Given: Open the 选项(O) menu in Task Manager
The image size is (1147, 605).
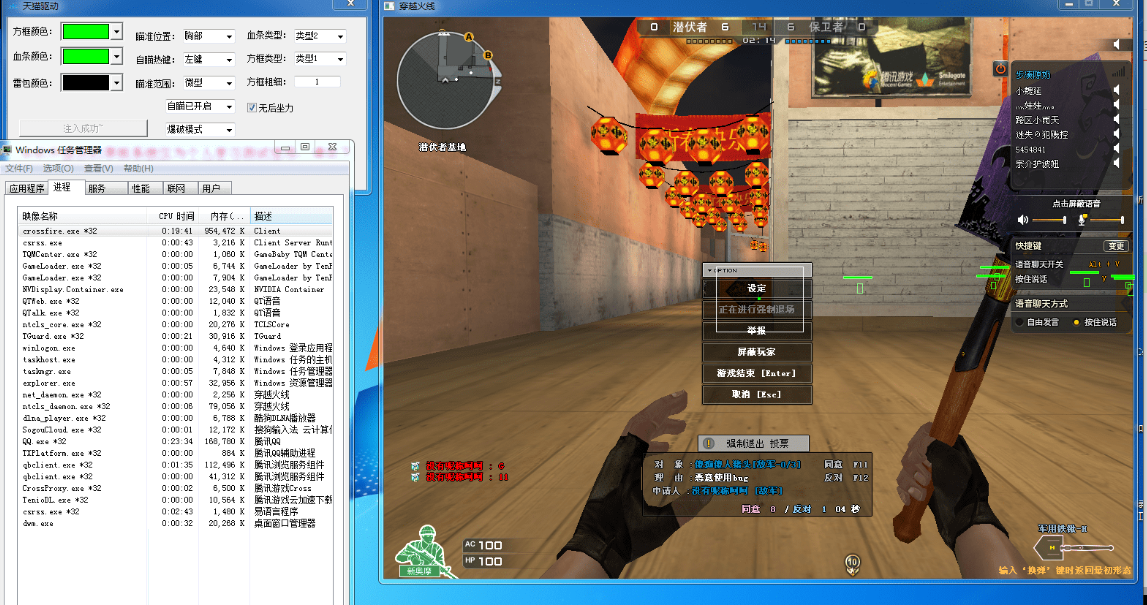Looking at the screenshot, I should (58, 168).
